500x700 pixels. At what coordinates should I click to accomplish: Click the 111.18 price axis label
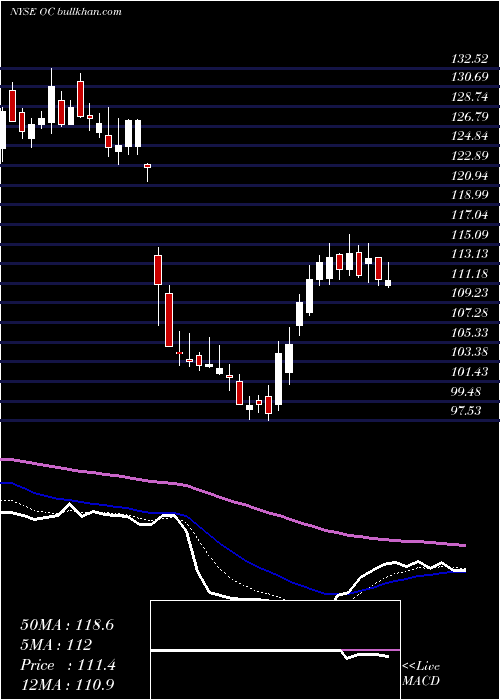coord(469,274)
